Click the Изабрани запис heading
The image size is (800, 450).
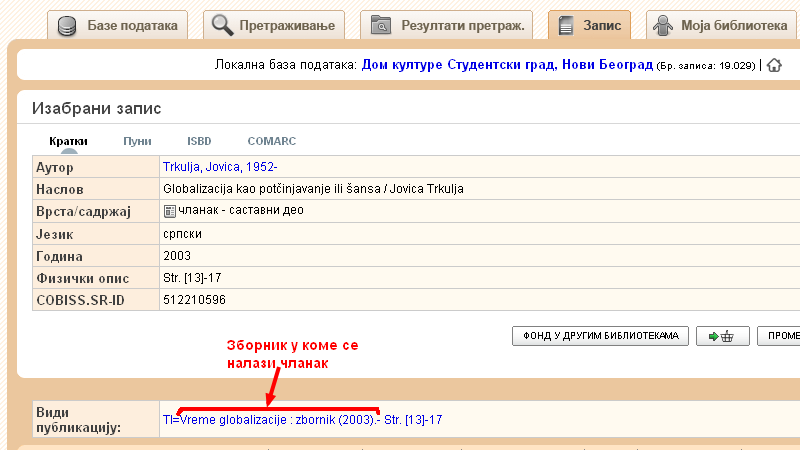tap(96, 108)
